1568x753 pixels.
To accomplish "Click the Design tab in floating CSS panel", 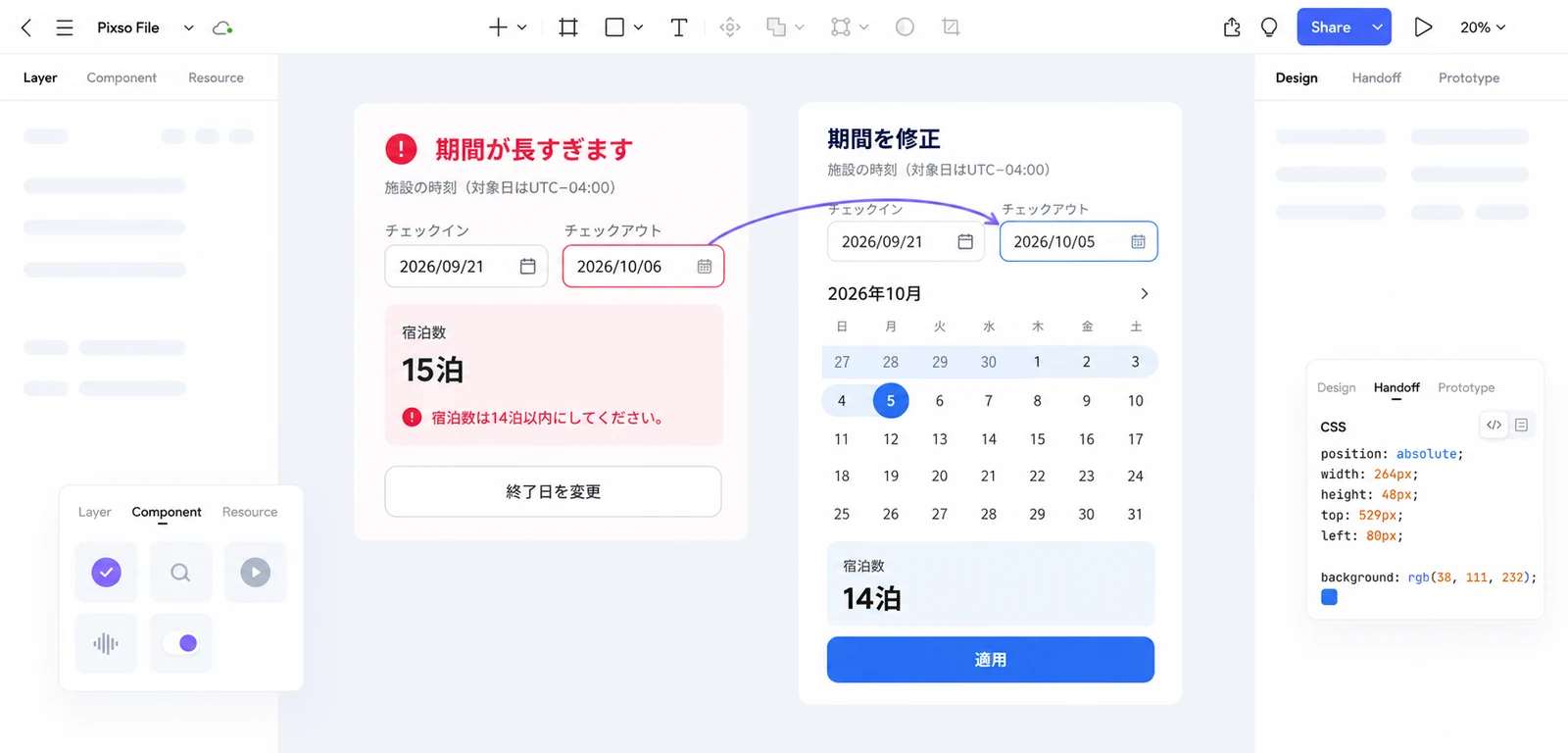I will [1336, 387].
